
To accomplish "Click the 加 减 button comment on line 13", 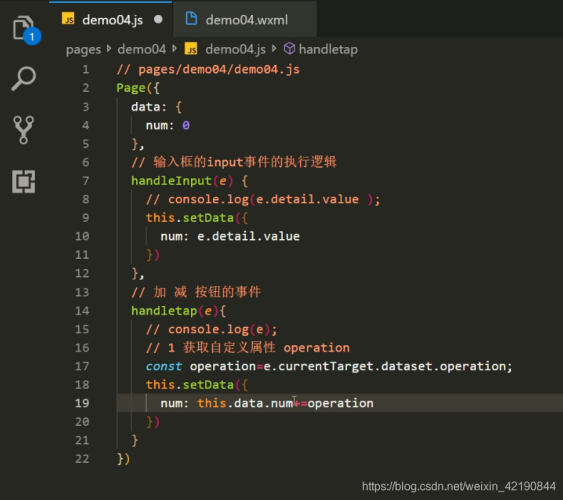I will tap(196, 292).
